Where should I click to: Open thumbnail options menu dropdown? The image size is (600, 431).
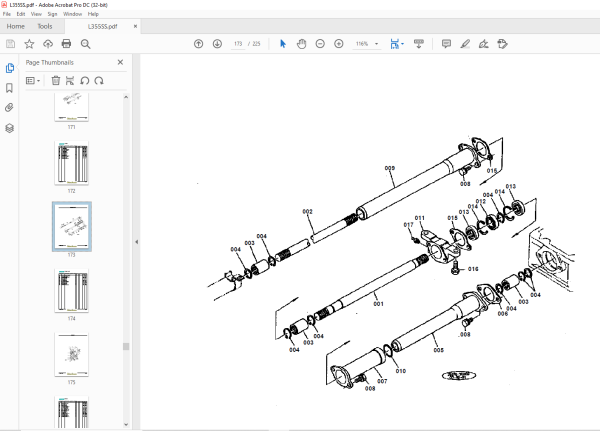[33, 81]
